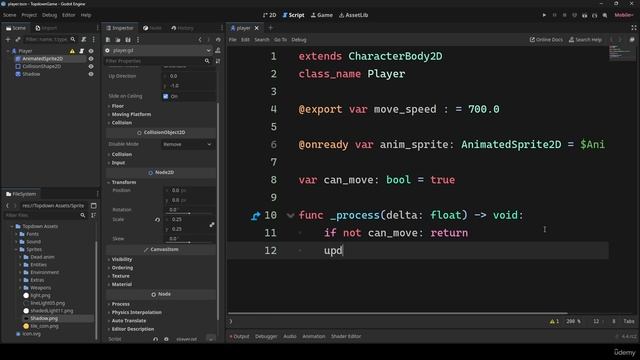This screenshot has width=640, height=360.
Task: Click the _process override arrow icon
Action: [x=256, y=216]
